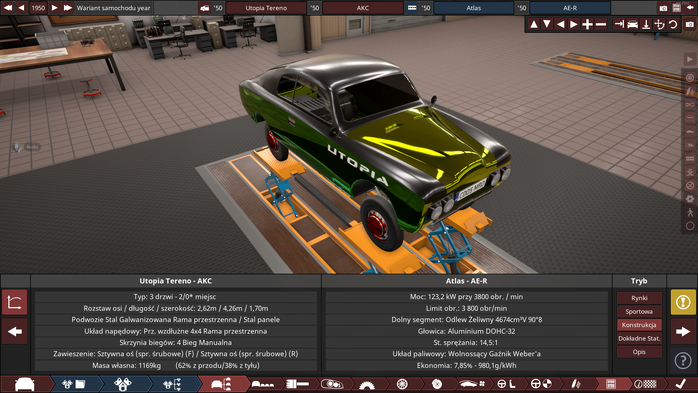Click the photo camera under top bar

(690, 24)
